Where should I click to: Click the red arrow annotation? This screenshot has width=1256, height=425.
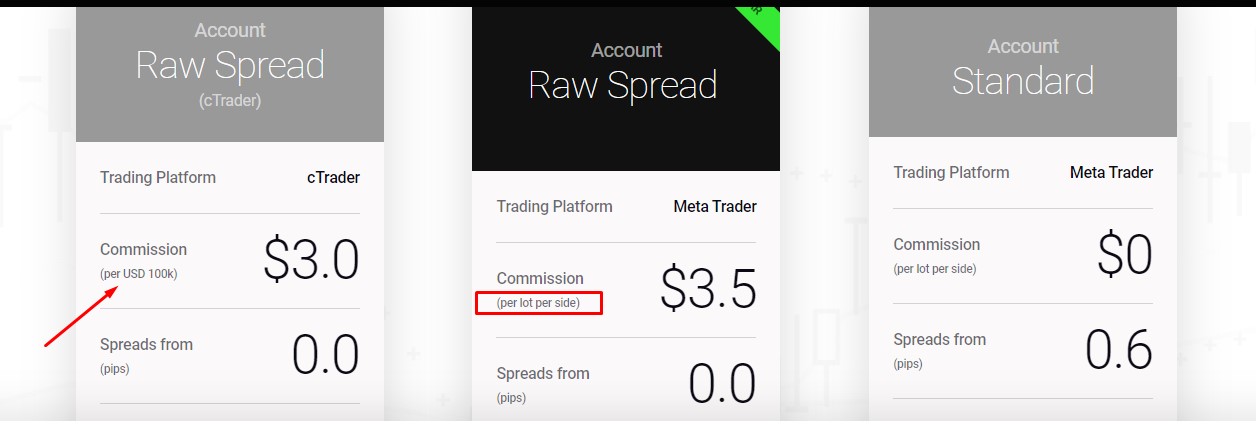(x=83, y=316)
